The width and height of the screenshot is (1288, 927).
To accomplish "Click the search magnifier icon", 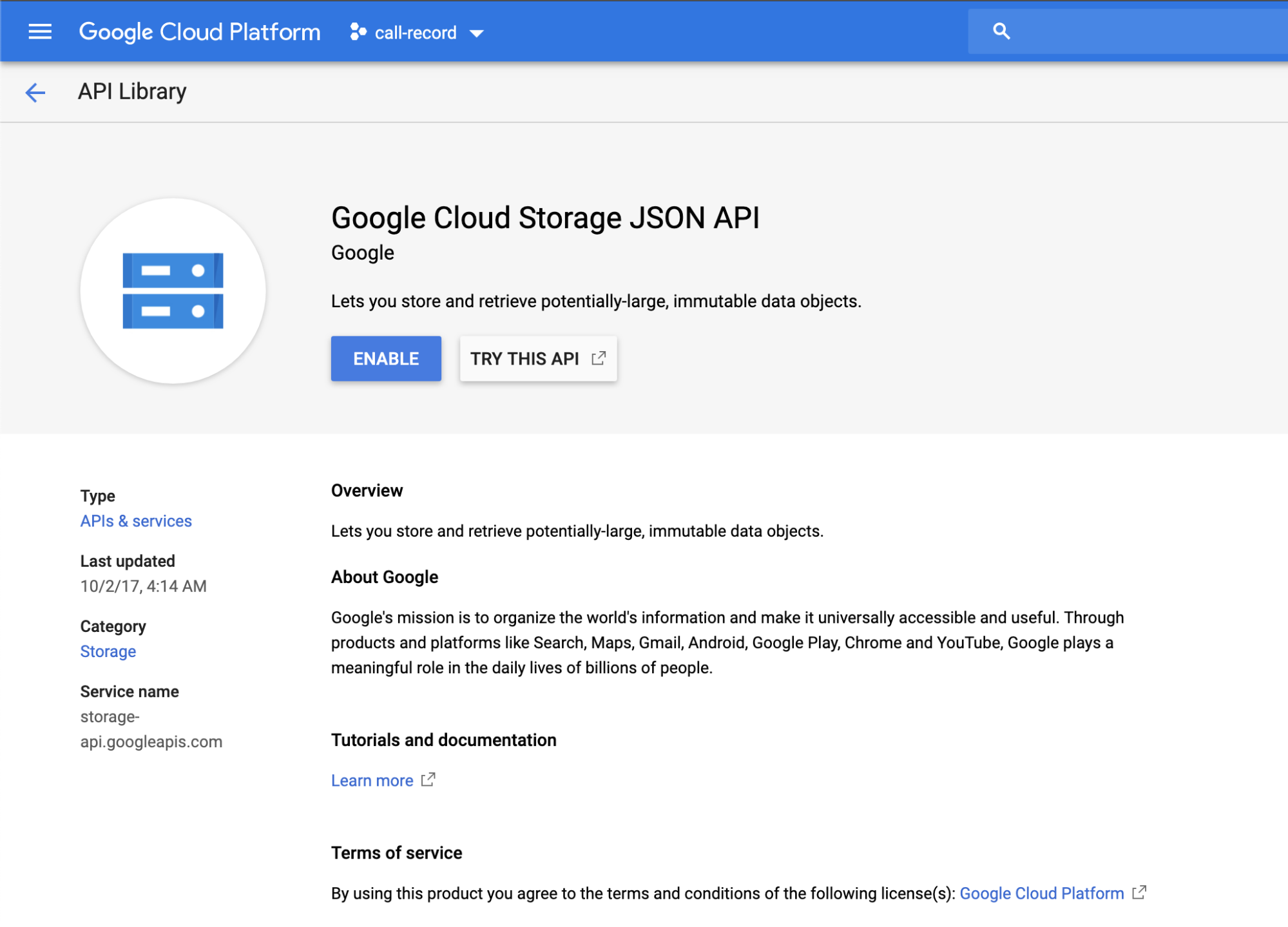I will point(1001,31).
